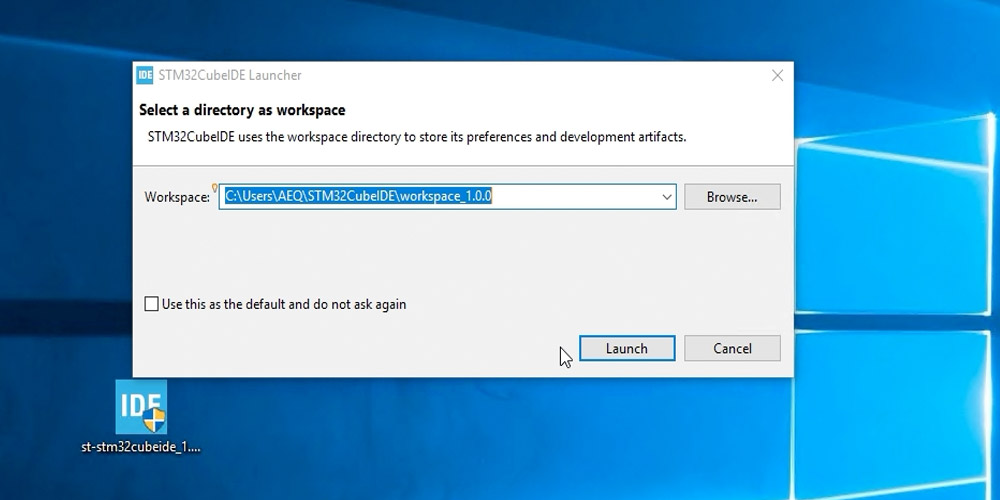Select the st-stm32cubeide_1.... file label
1000x500 pixels.
tap(141, 447)
